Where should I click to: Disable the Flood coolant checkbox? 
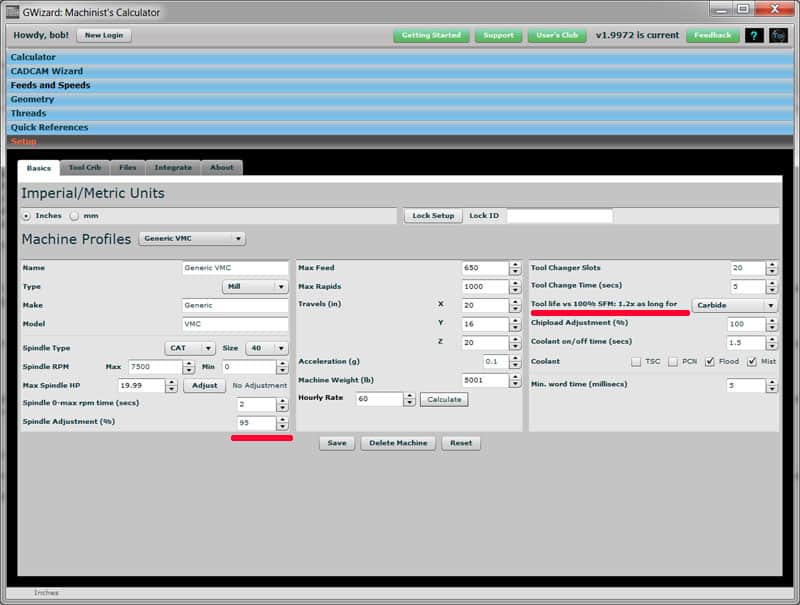point(710,362)
